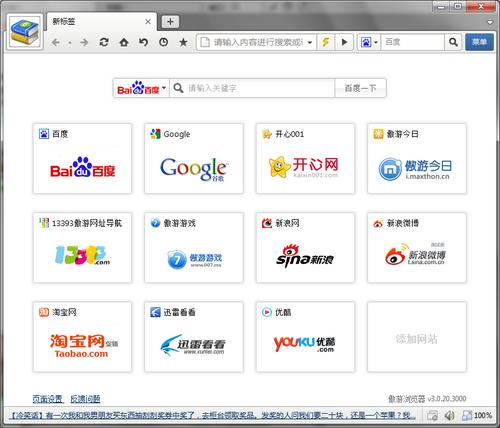Open the 迅雷看看 quick dial tile

tap(194, 337)
